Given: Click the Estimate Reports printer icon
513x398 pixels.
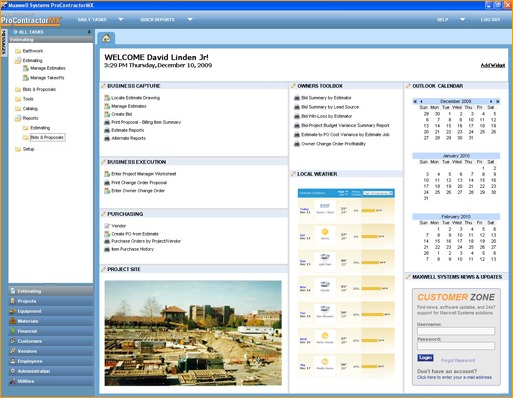Looking at the screenshot, I should 107,130.
